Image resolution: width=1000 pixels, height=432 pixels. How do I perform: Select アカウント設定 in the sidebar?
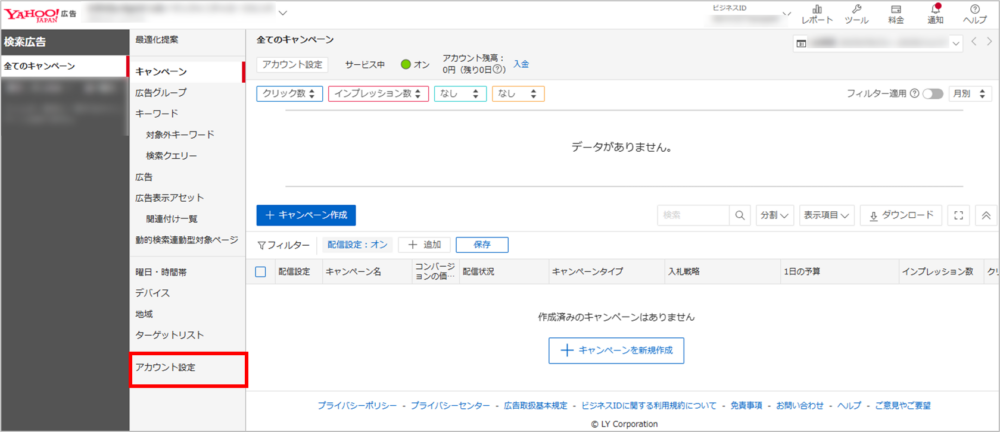tap(166, 368)
